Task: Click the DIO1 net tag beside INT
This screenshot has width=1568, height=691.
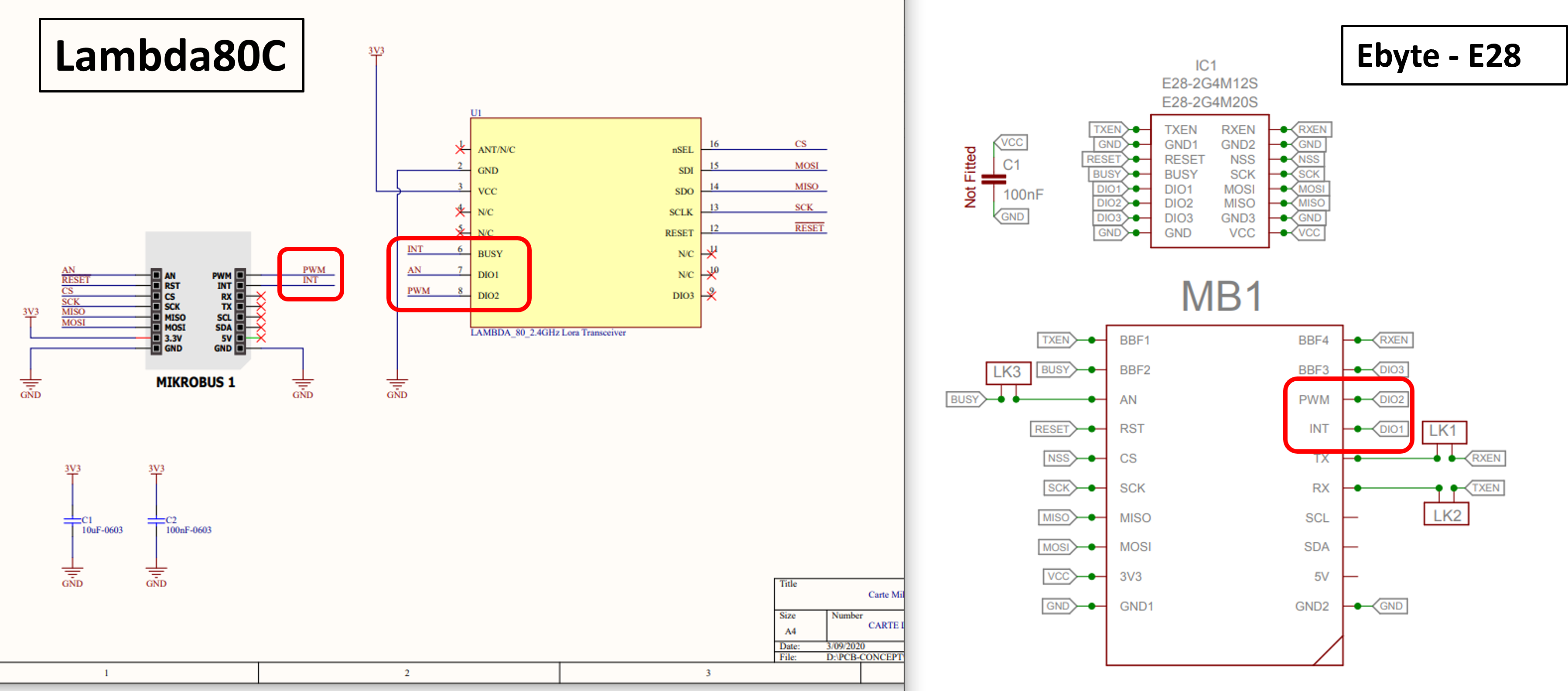Action: 1391,429
